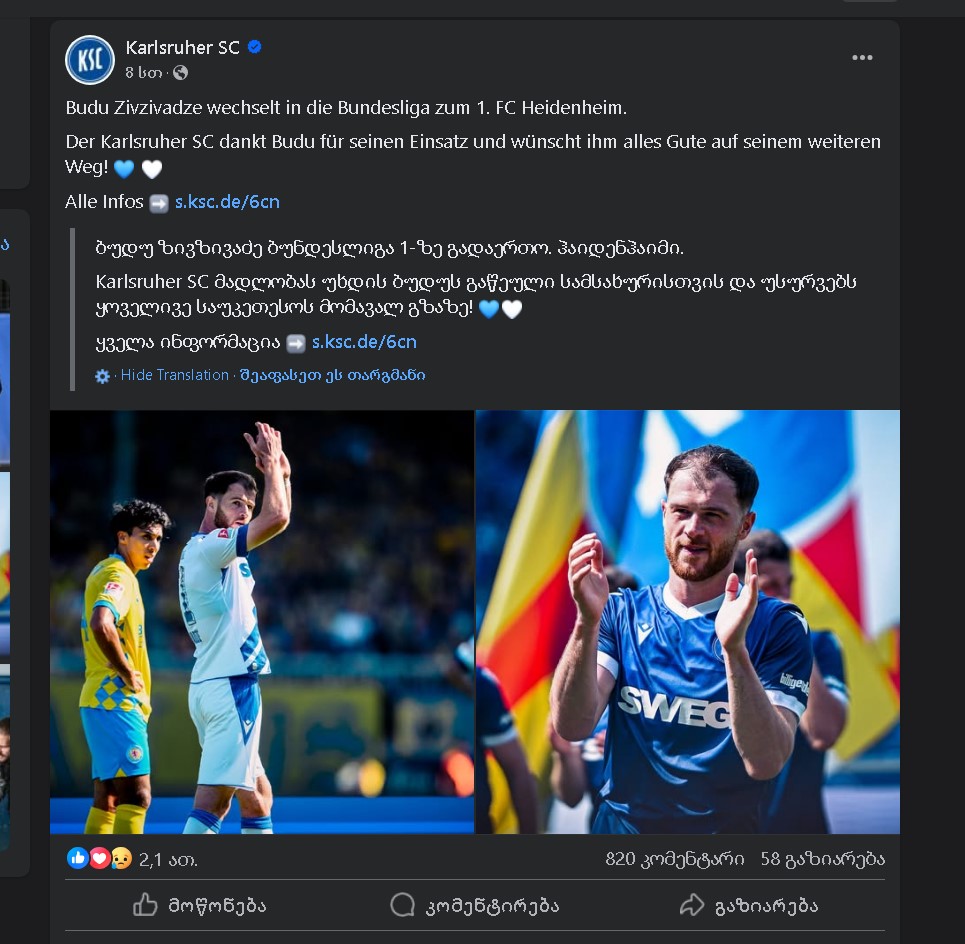Viewport: 965px width, 944px height.
Task: View the 58 shares list
Action: click(x=822, y=859)
